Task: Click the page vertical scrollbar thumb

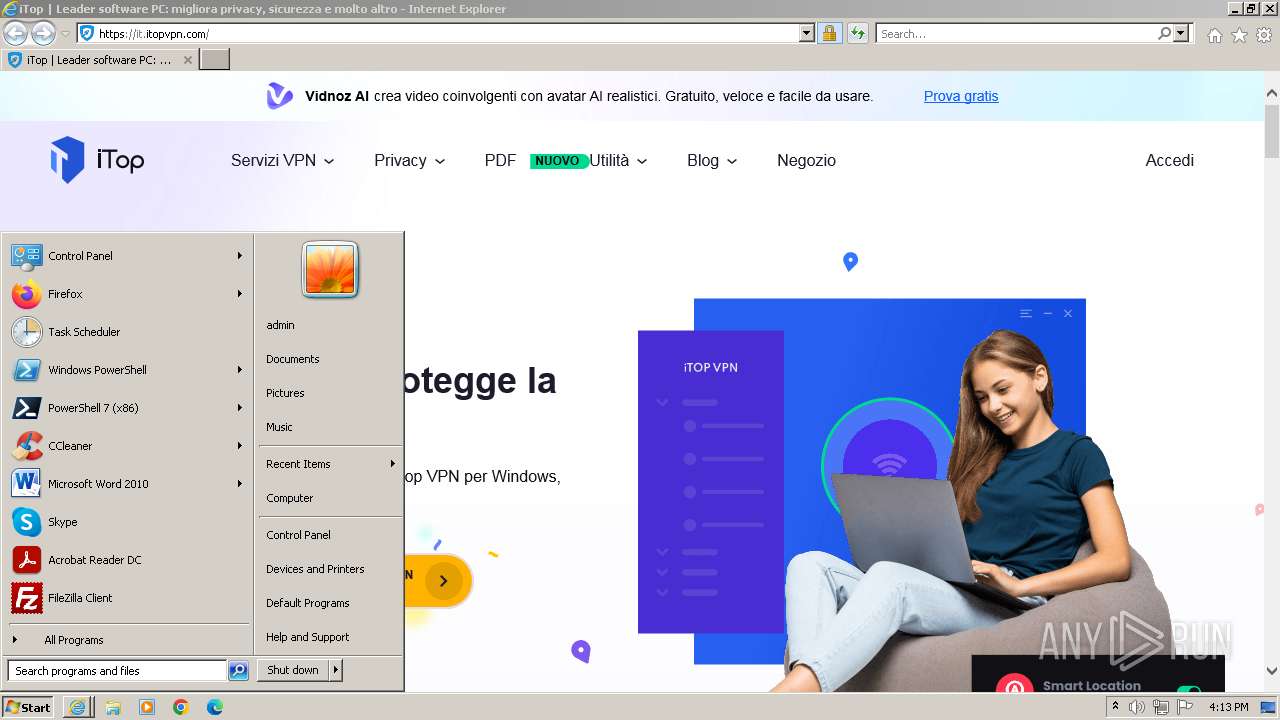Action: point(1272,130)
